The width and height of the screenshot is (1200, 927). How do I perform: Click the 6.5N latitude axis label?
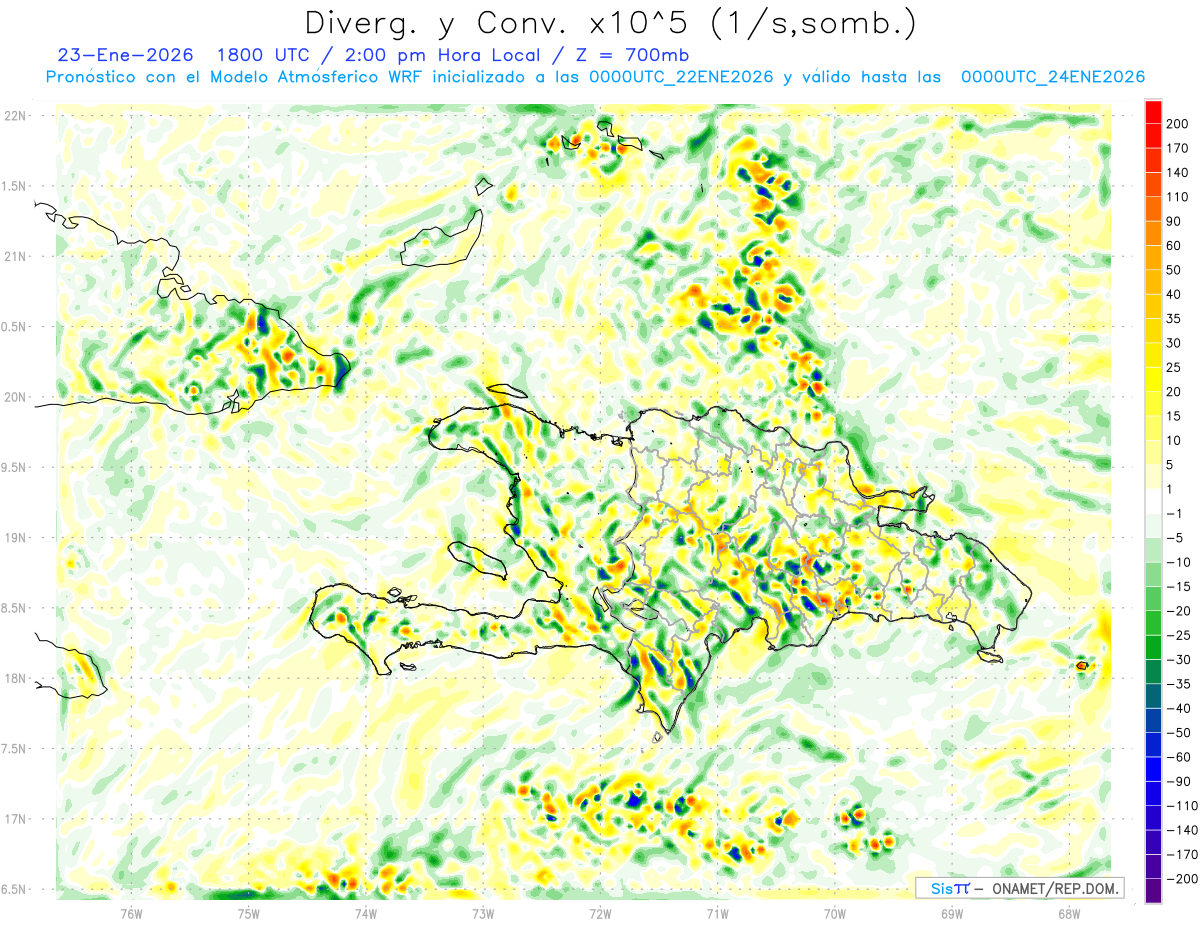pos(15,889)
